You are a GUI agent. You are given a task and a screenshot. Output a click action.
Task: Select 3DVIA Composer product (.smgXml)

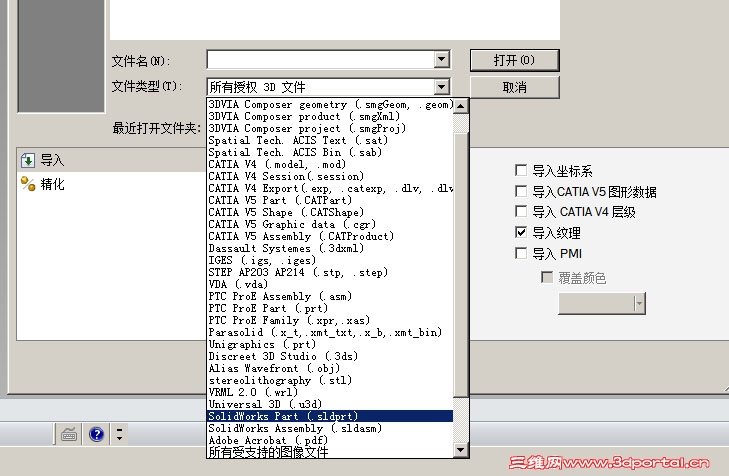[330, 117]
